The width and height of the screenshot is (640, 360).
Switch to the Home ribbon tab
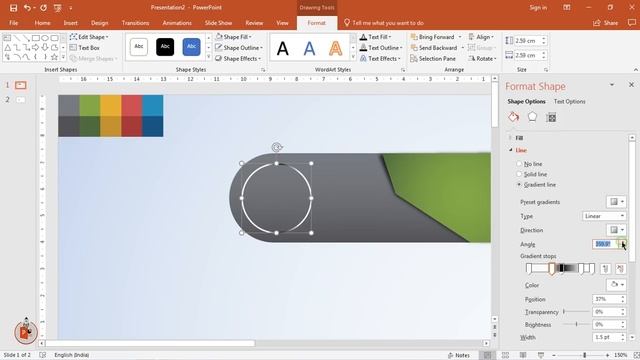coord(42,23)
